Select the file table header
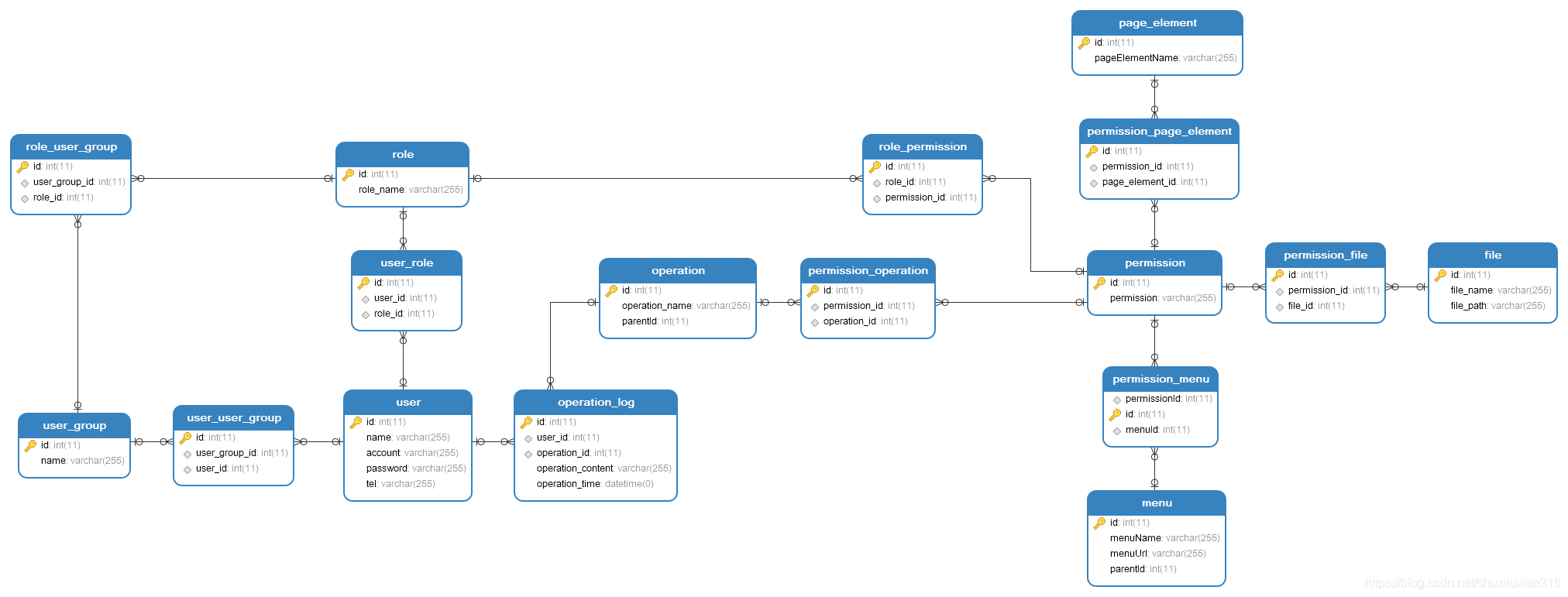Image resolution: width=1568 pixels, height=597 pixels. point(1493,256)
